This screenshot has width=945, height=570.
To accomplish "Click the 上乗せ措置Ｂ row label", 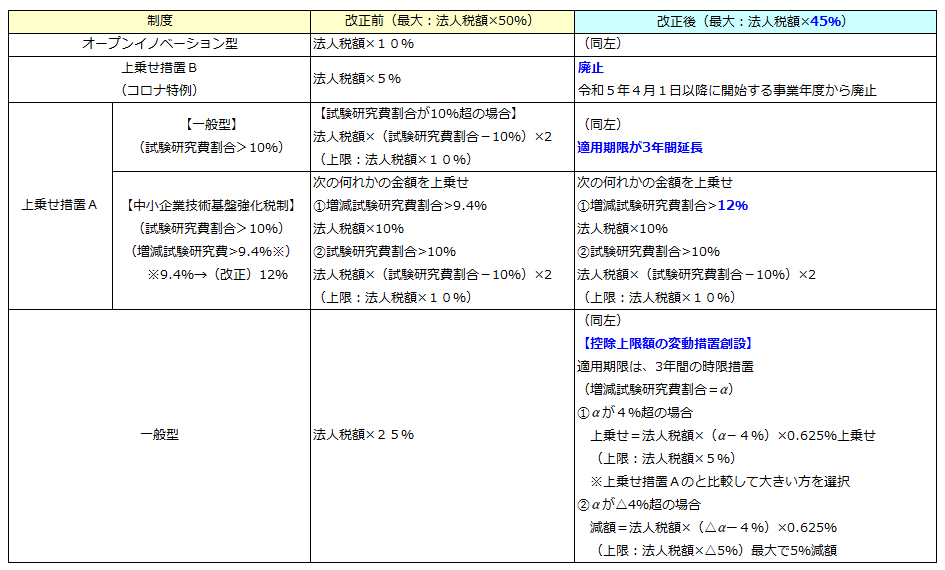I will (x=160, y=68).
